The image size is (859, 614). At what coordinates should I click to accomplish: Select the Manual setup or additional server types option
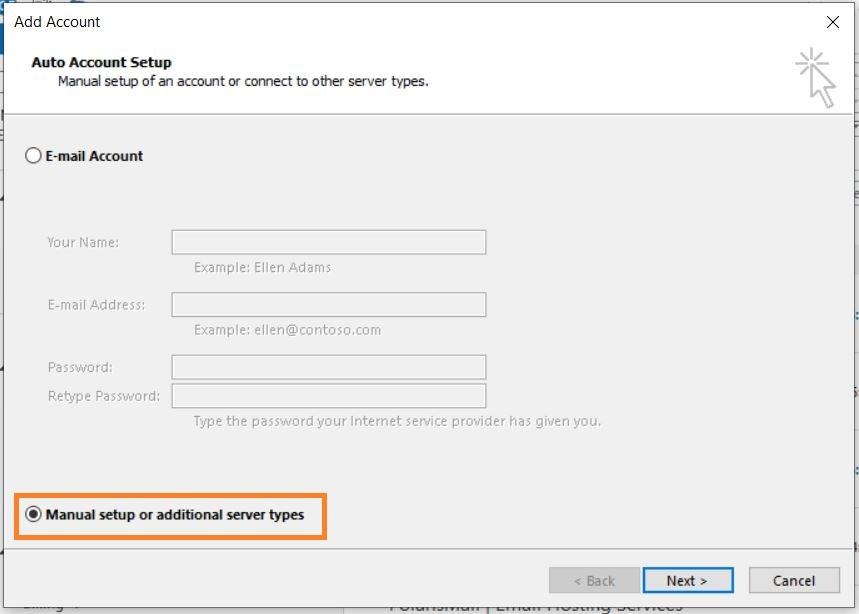point(34,515)
